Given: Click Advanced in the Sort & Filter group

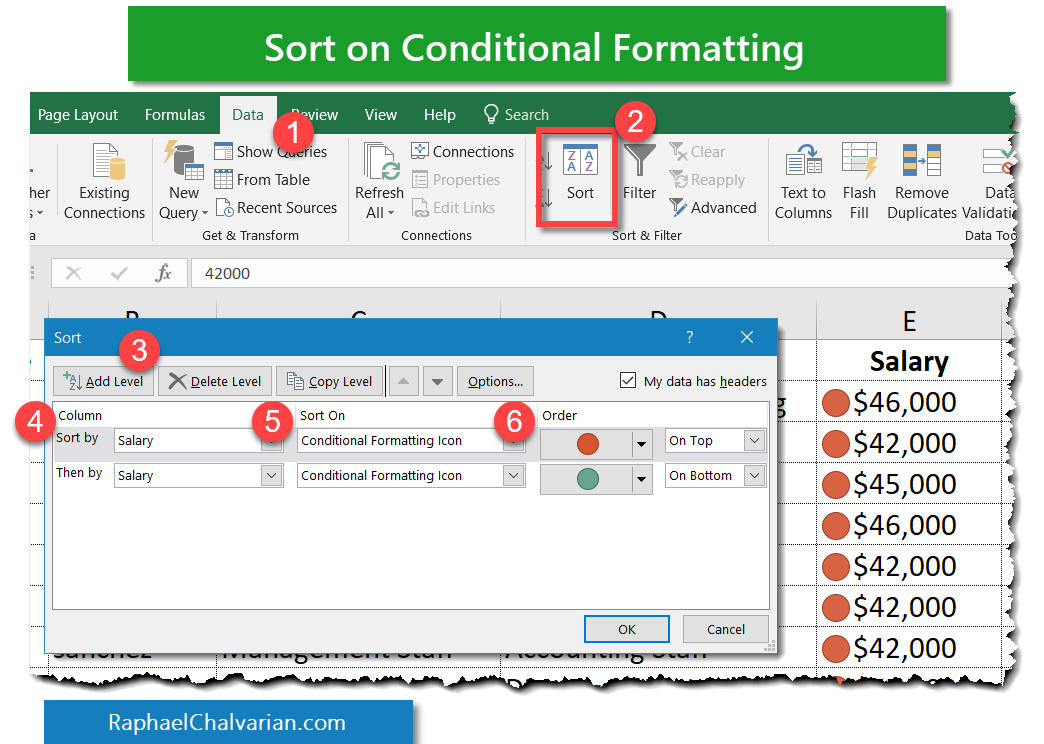Looking at the screenshot, I should (x=714, y=208).
